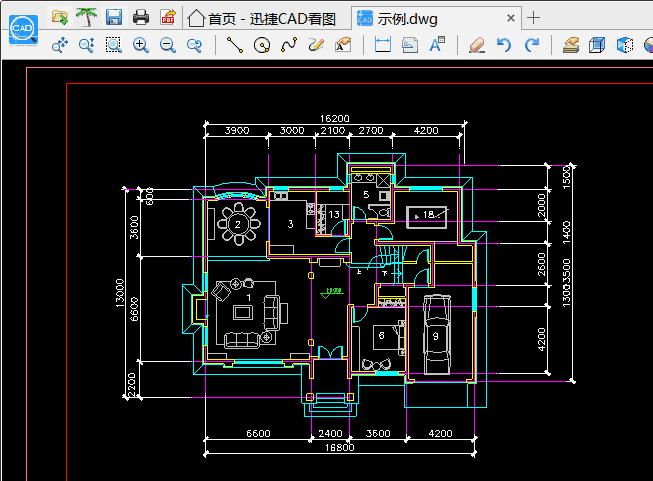Select the pan view tool

pos(59,45)
